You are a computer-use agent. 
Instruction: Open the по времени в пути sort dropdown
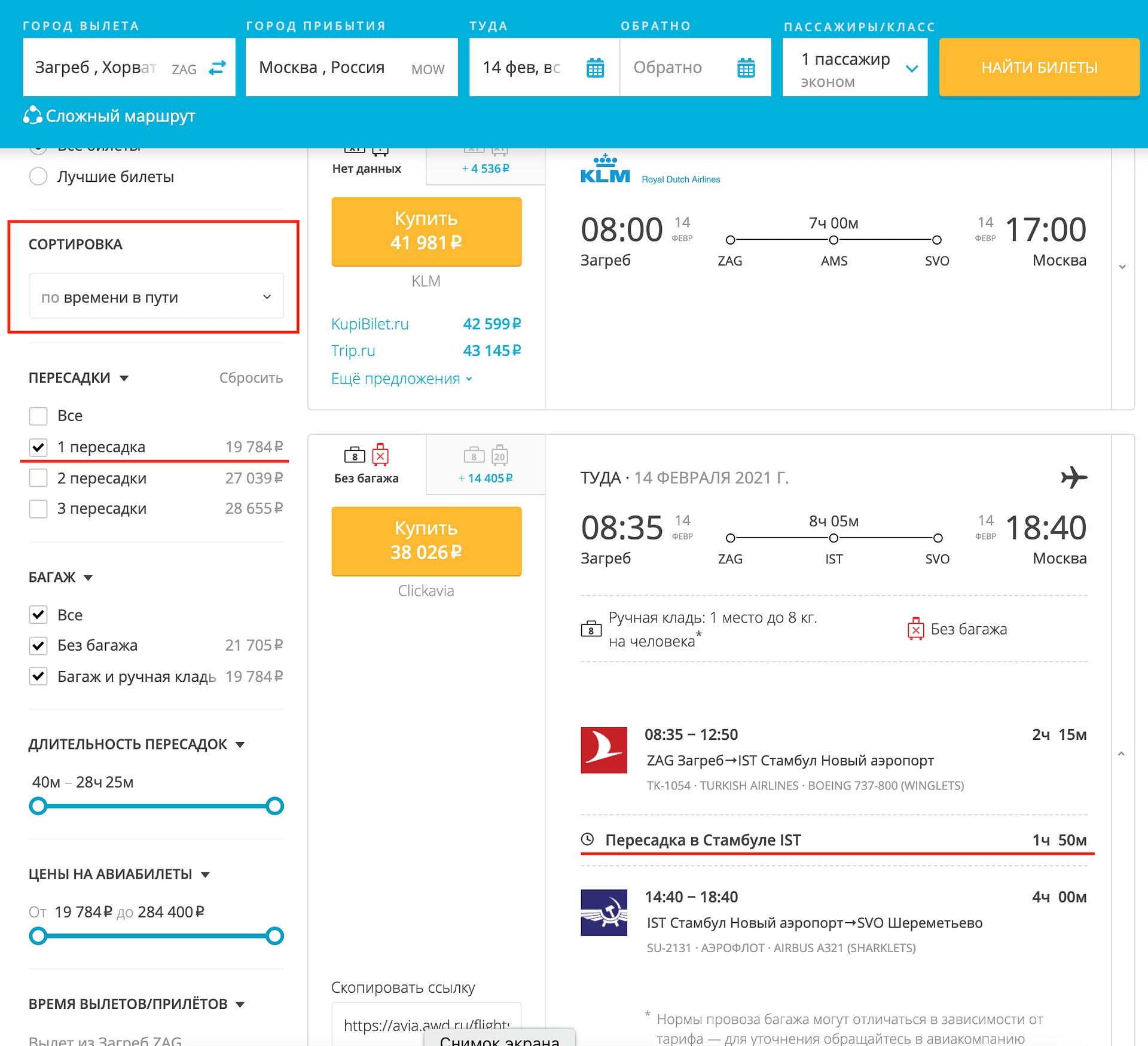[156, 297]
